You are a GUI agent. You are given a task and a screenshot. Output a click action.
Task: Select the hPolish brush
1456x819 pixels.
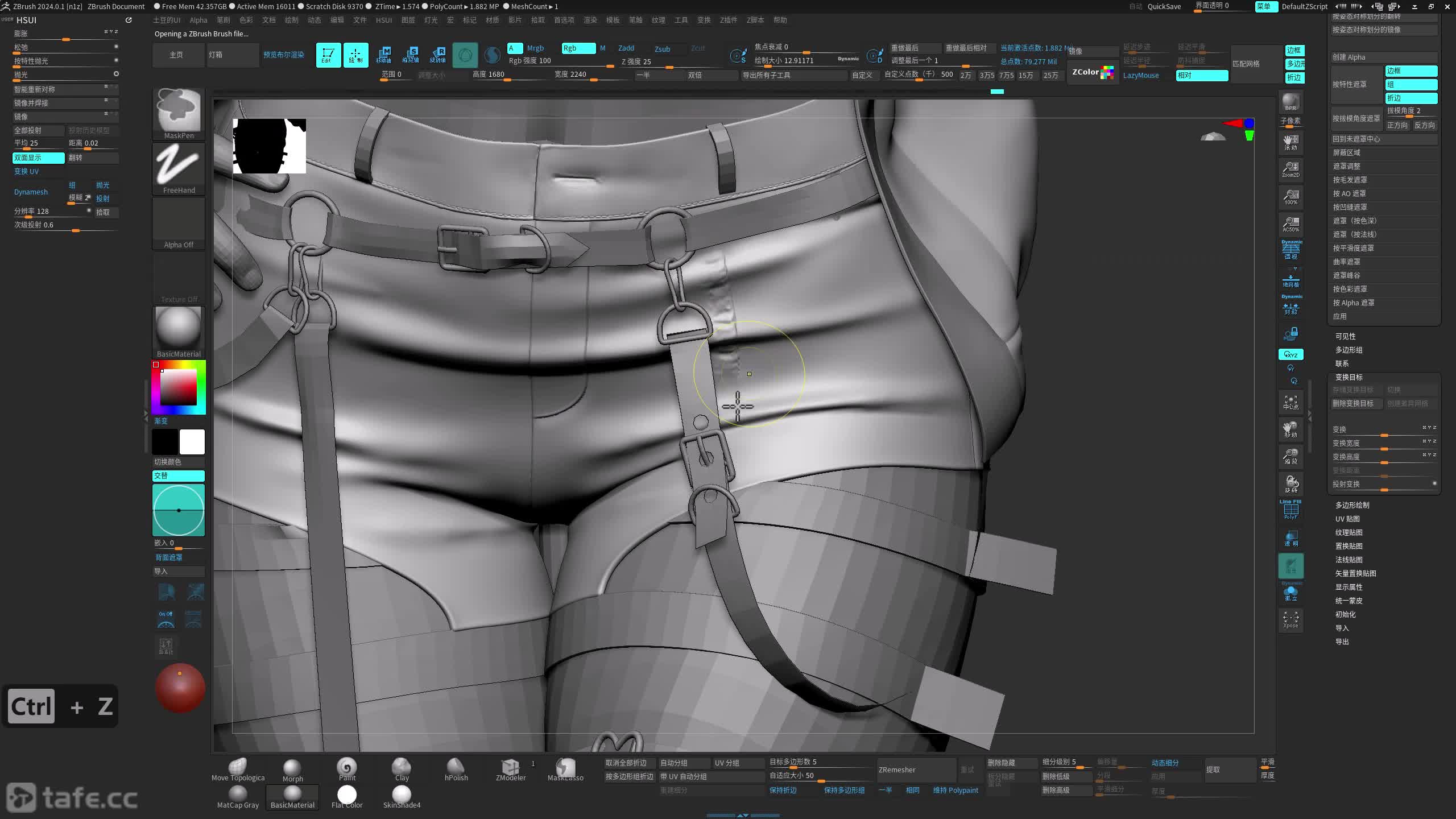tap(456, 770)
